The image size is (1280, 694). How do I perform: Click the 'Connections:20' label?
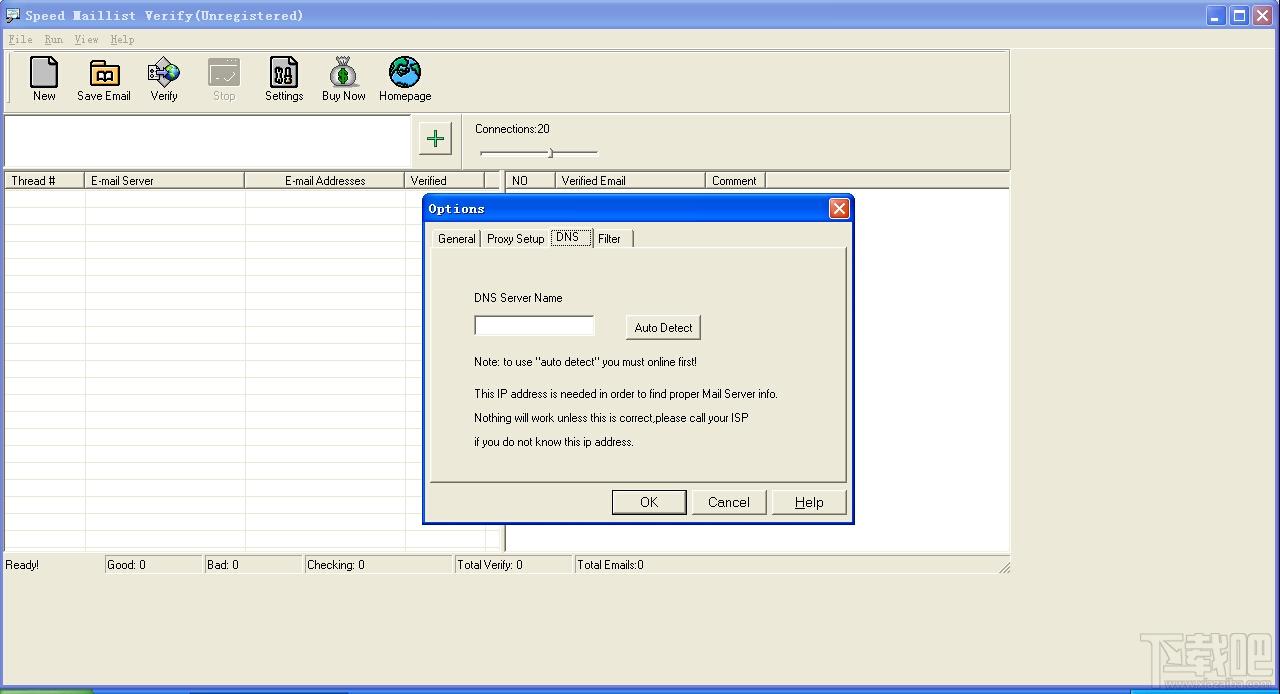point(512,129)
